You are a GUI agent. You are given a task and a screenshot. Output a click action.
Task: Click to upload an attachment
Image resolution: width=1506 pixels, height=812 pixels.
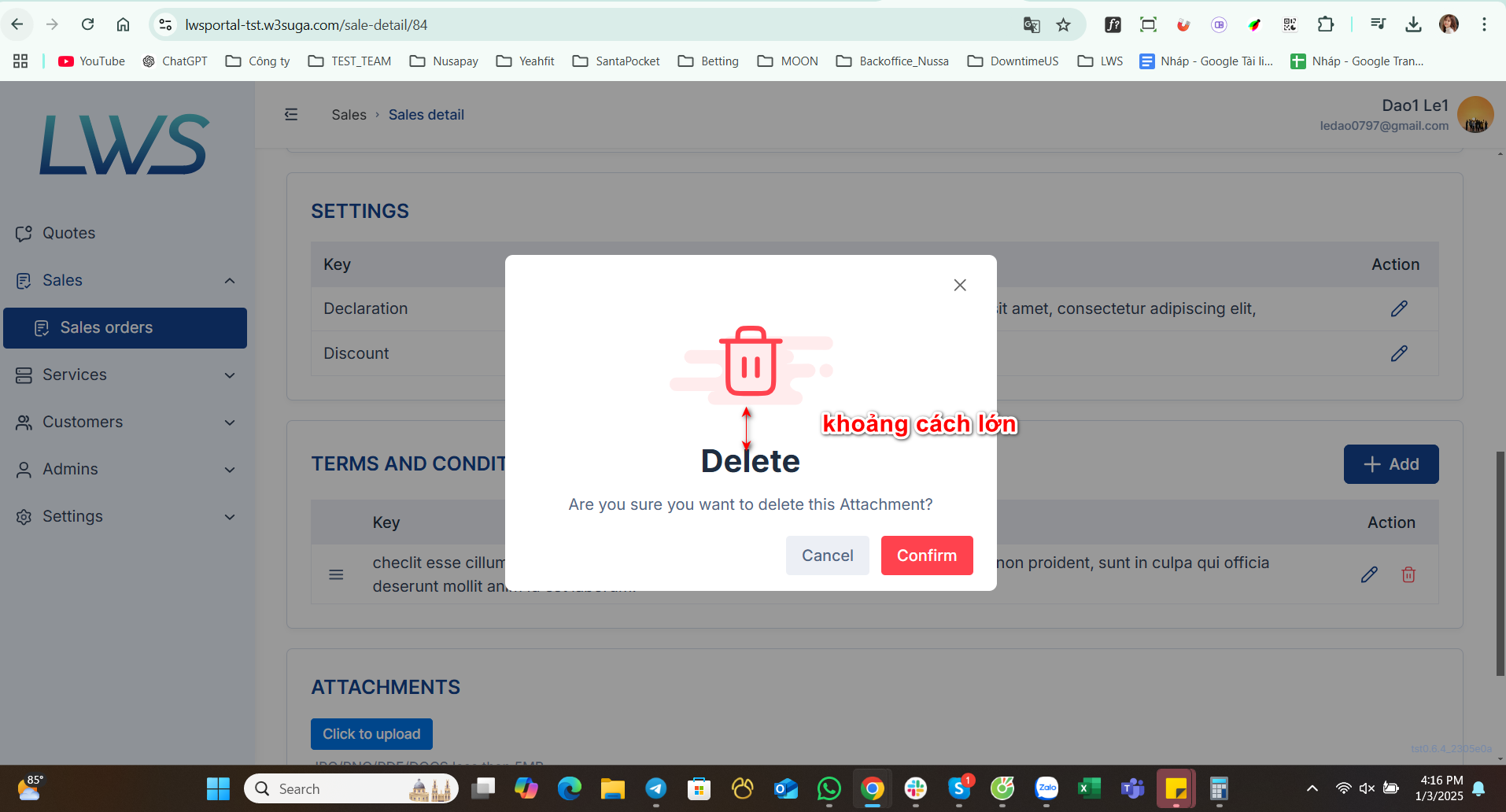click(x=371, y=734)
